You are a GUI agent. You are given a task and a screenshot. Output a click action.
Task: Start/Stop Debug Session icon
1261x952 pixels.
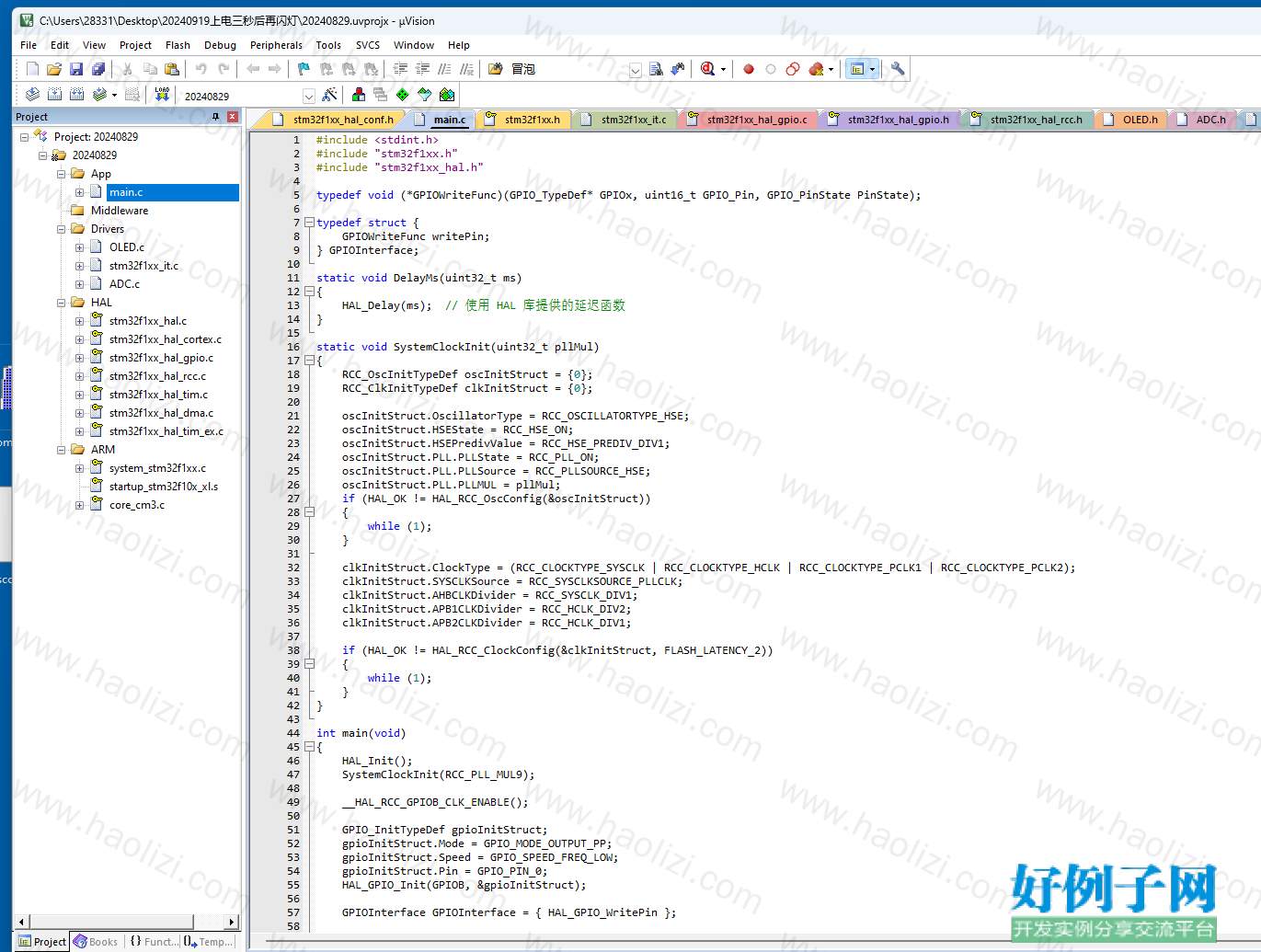[707, 69]
